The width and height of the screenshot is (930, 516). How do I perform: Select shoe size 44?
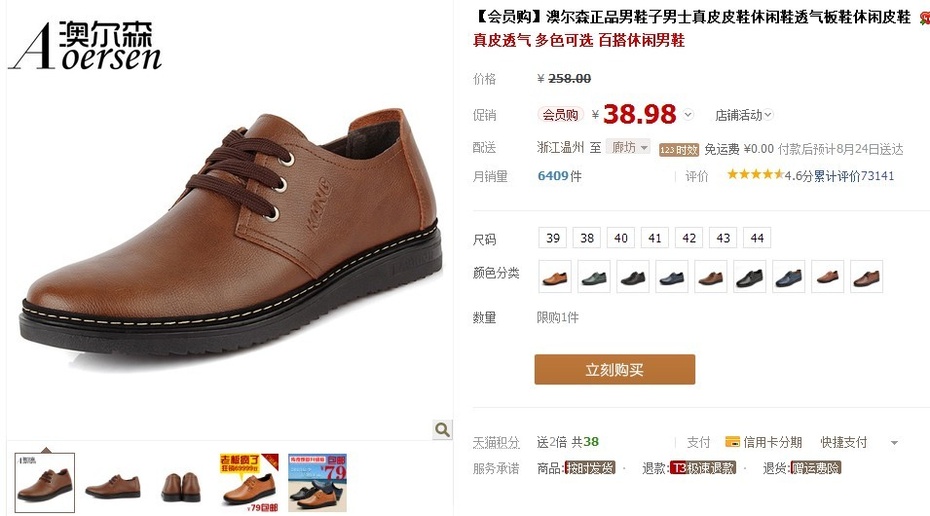[x=757, y=238]
